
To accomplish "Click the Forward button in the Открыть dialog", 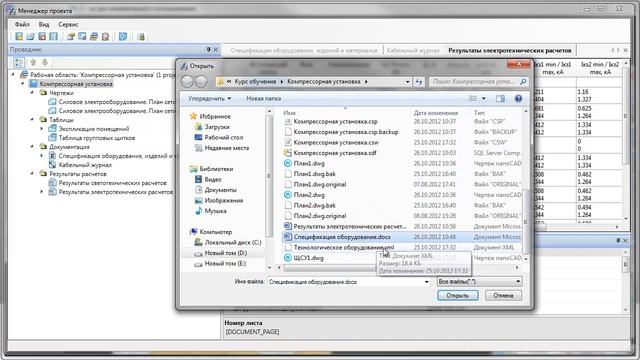I will coord(201,82).
